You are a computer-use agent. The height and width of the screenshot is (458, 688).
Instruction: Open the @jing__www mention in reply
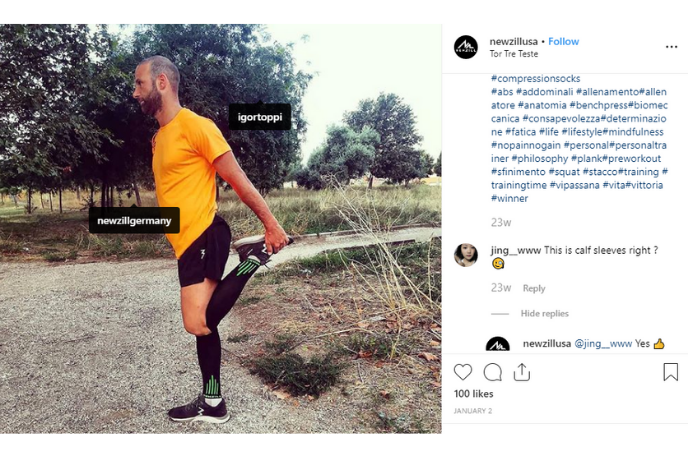point(602,344)
